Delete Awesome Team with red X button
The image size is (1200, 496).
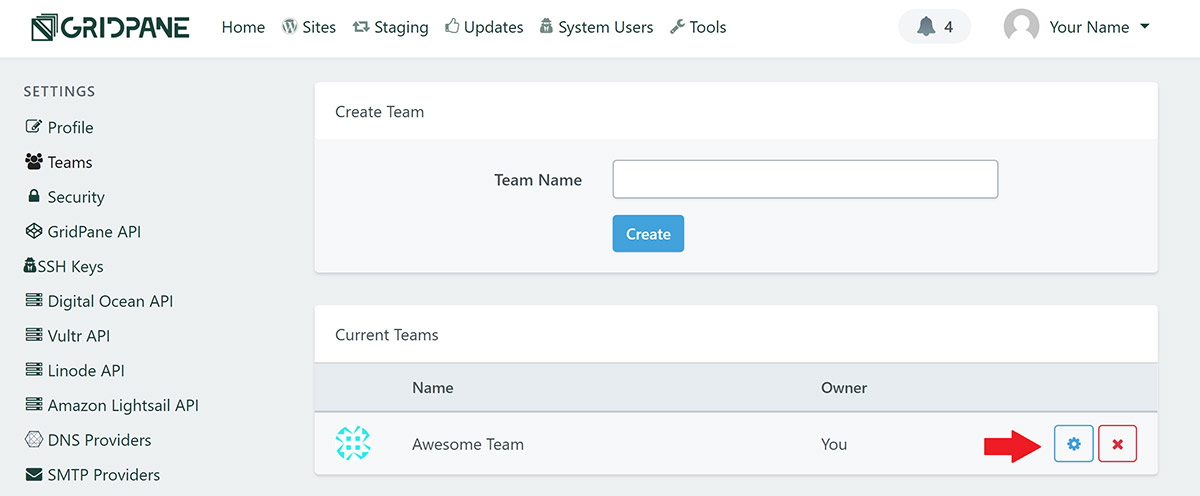pyautogui.click(x=1117, y=444)
